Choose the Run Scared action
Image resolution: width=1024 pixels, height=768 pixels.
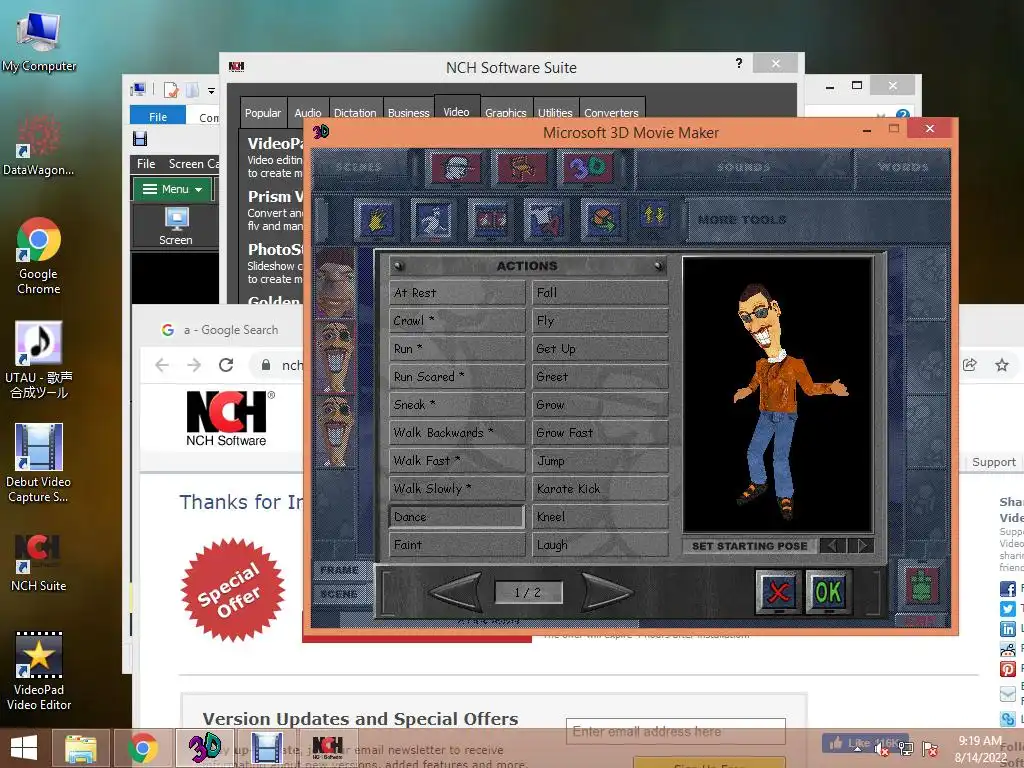[457, 377]
